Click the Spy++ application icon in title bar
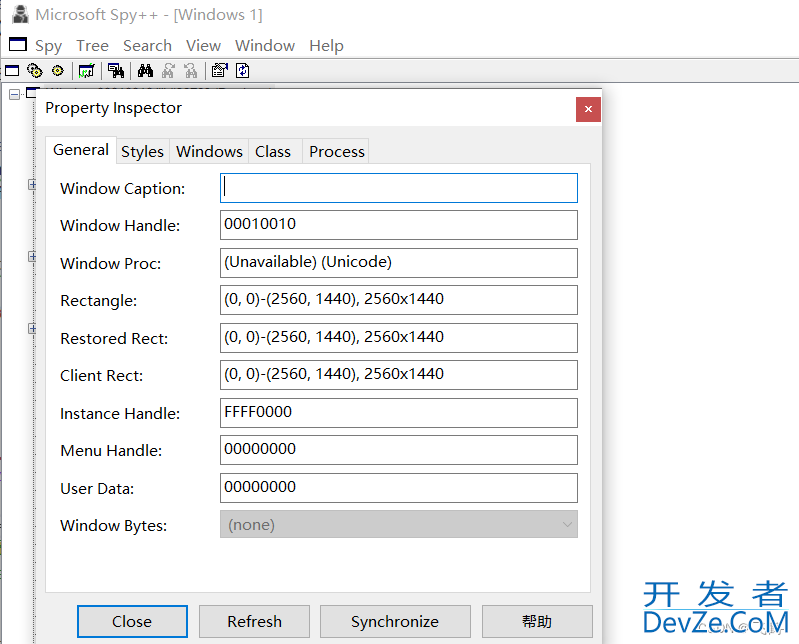The width and height of the screenshot is (799, 644). [20, 14]
